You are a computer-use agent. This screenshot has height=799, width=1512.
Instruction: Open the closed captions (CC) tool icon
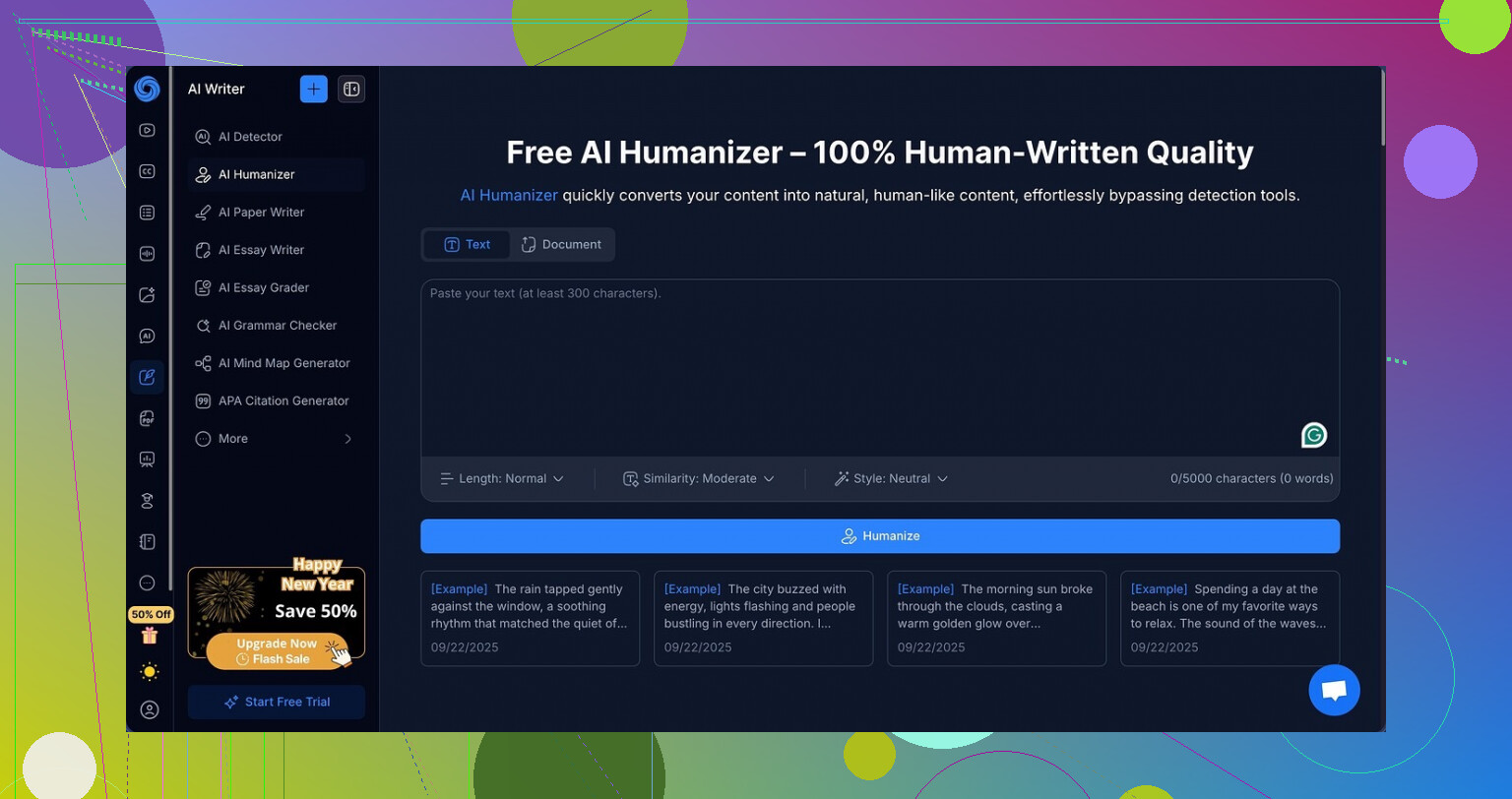pyautogui.click(x=147, y=171)
